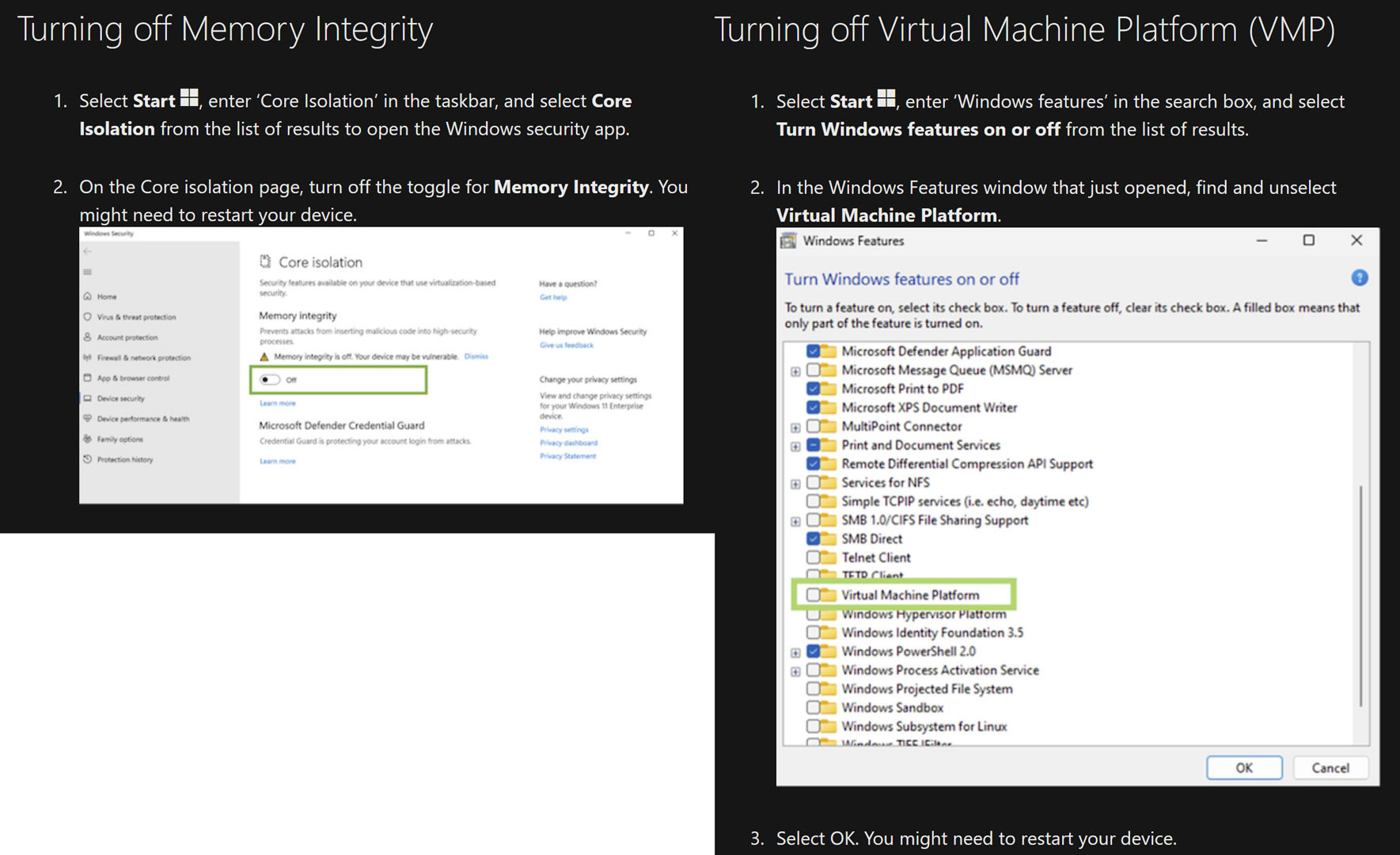
Task: Click the hamburger menu icon in sidebar
Action: point(87,272)
